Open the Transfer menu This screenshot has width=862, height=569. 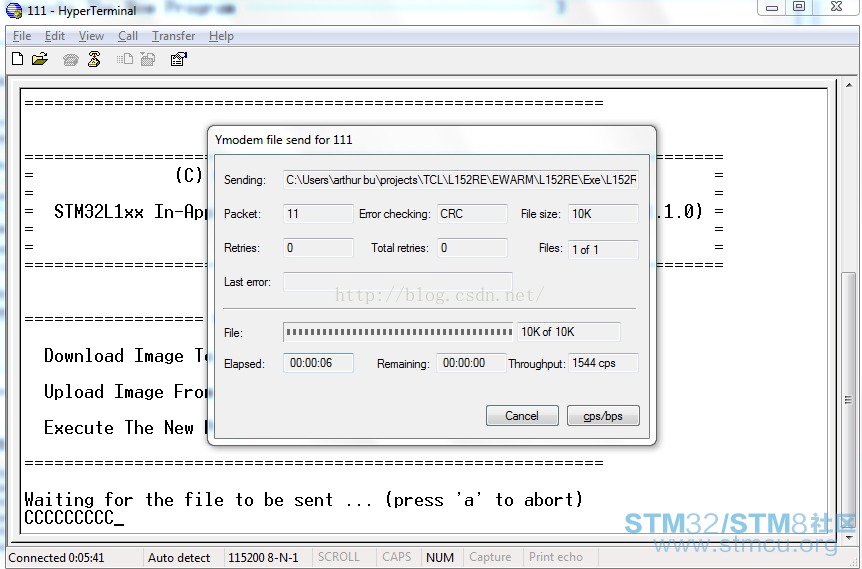pyautogui.click(x=174, y=36)
